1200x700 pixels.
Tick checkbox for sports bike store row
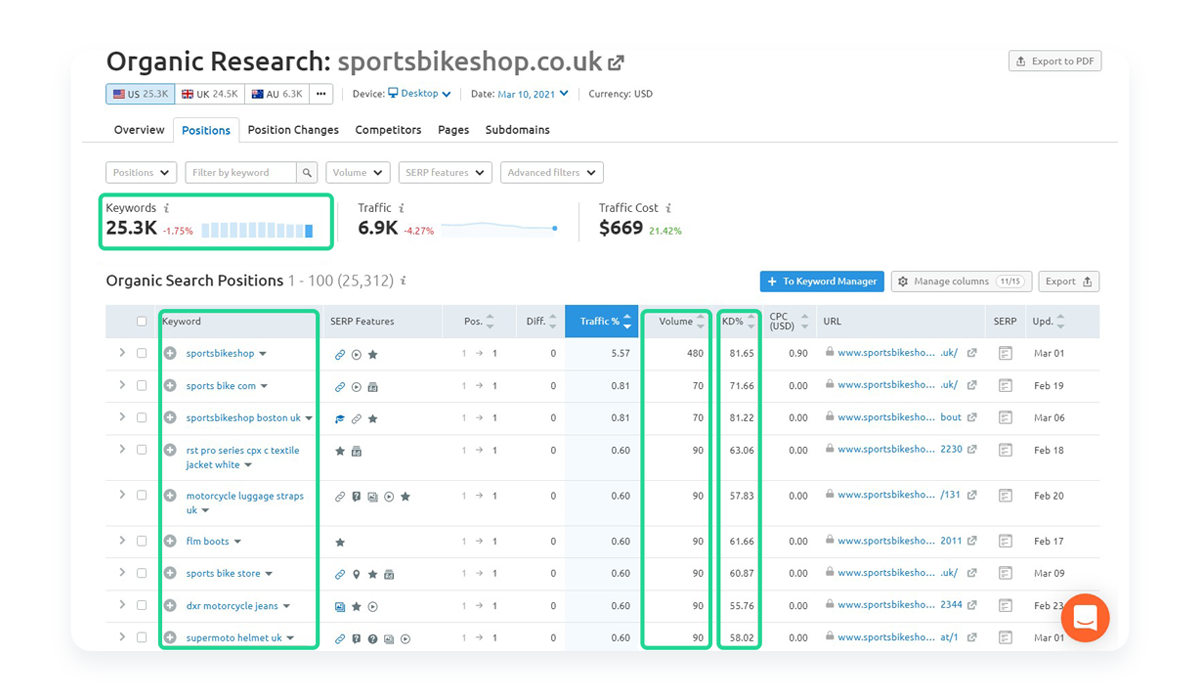[x=142, y=573]
